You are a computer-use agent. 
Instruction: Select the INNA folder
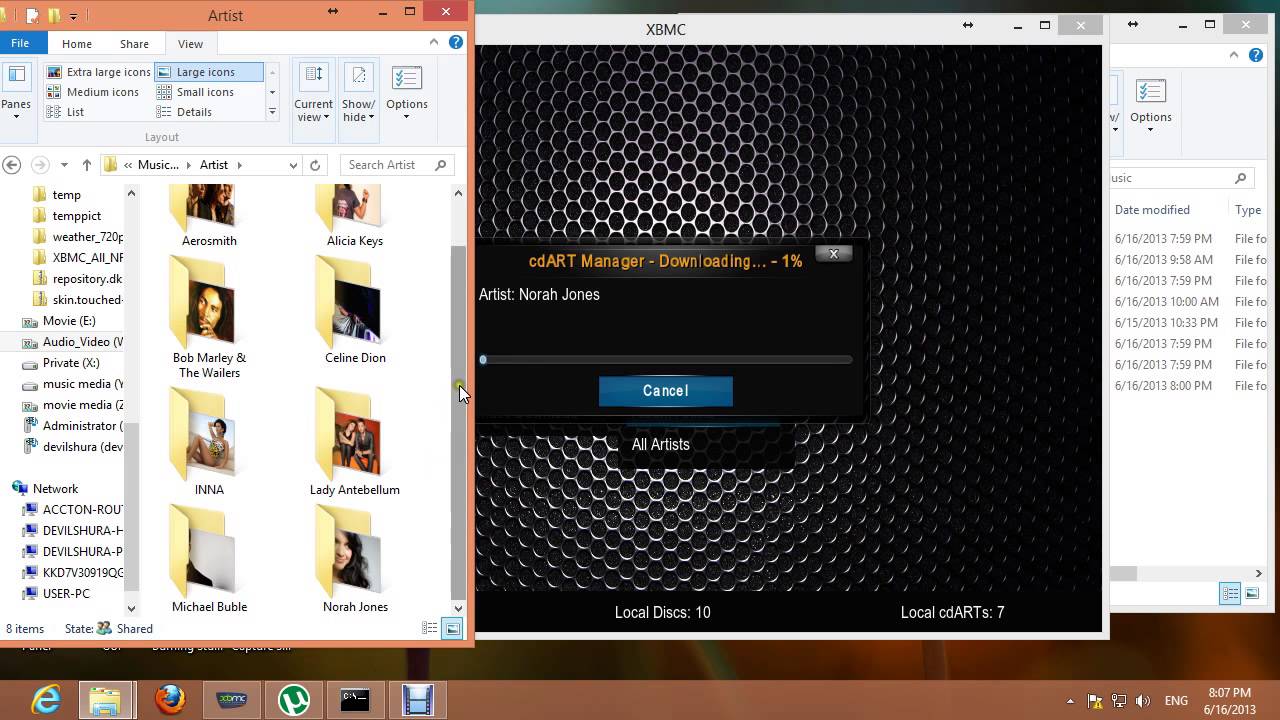209,442
